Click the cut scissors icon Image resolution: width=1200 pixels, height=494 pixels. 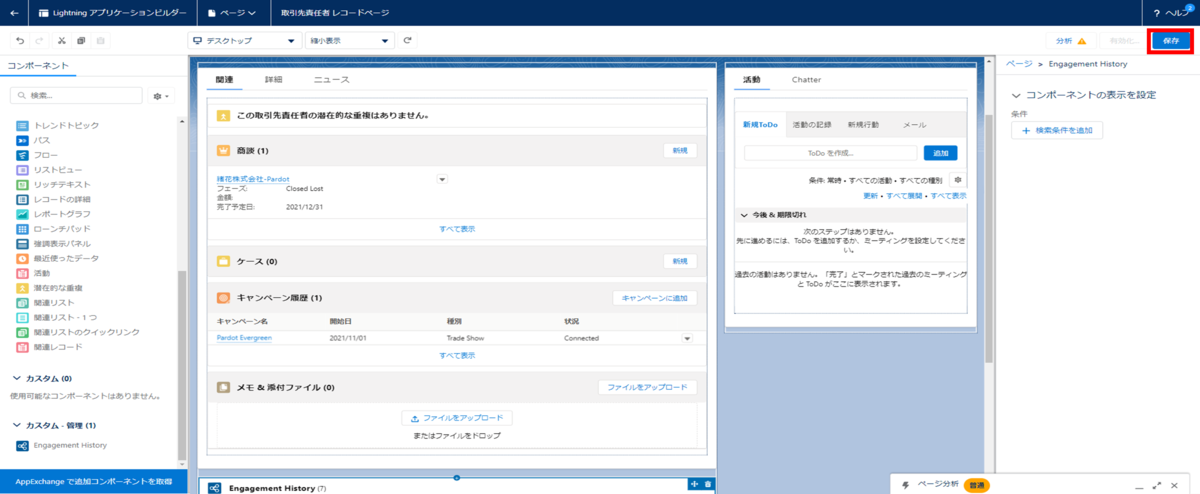(61, 41)
